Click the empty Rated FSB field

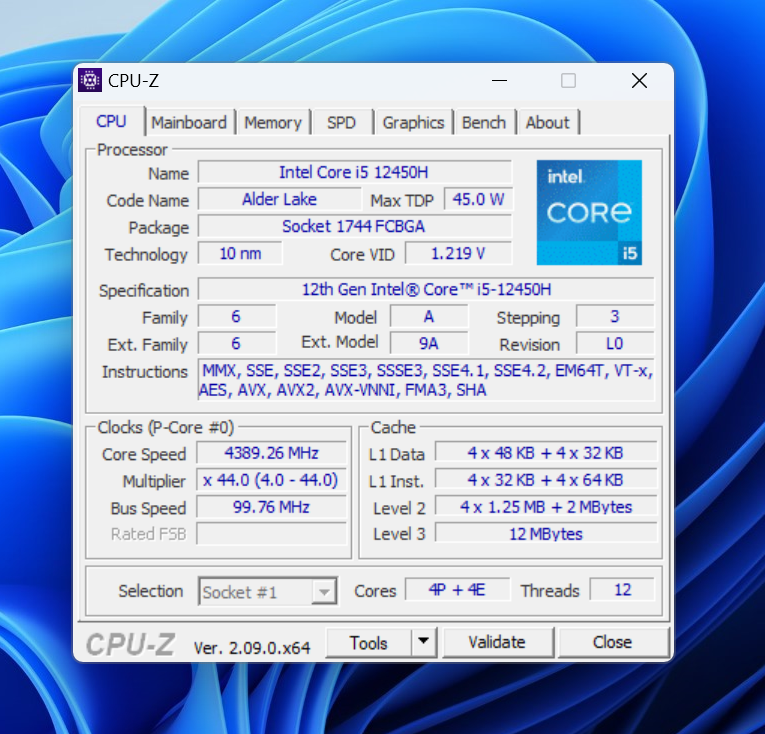271,534
